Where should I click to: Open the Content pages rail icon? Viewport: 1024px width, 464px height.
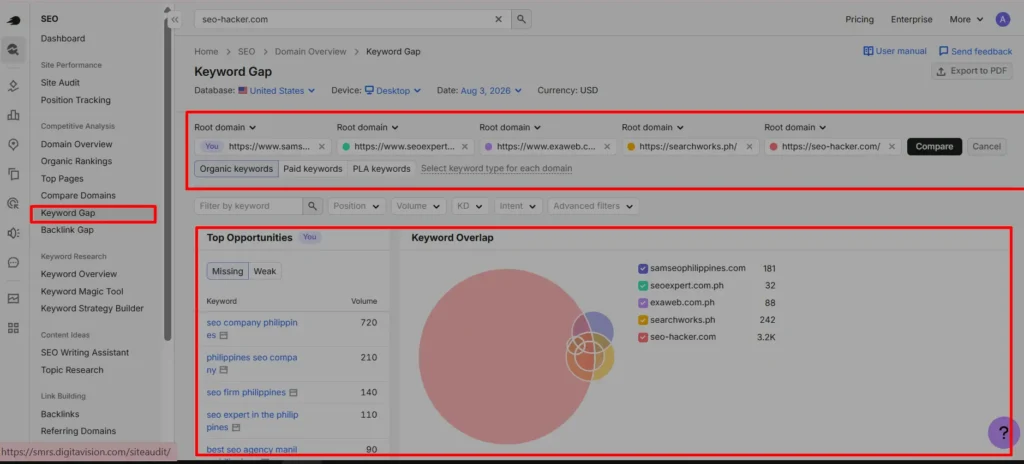tap(13, 174)
